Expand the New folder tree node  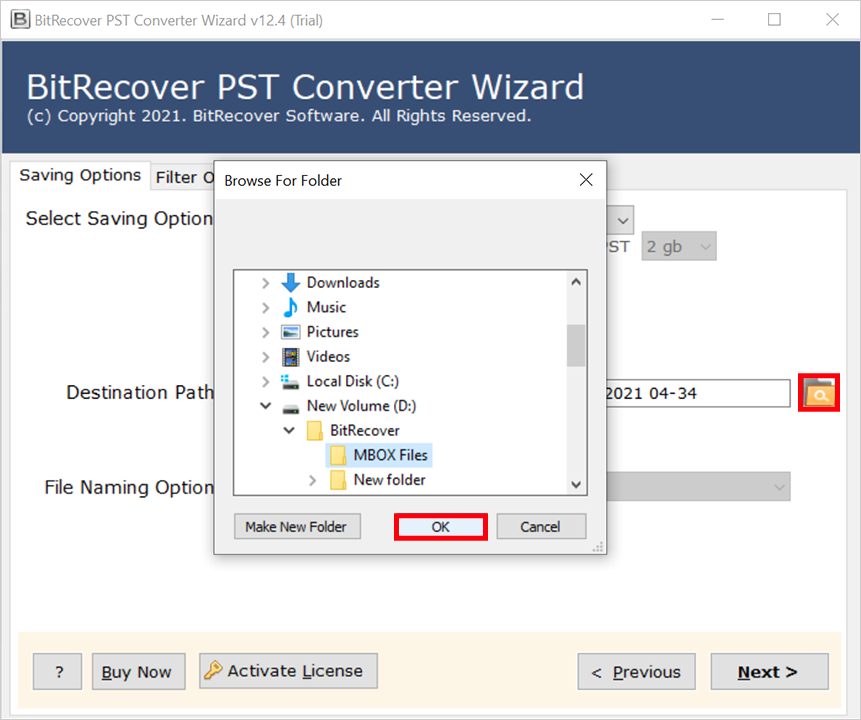coord(311,480)
